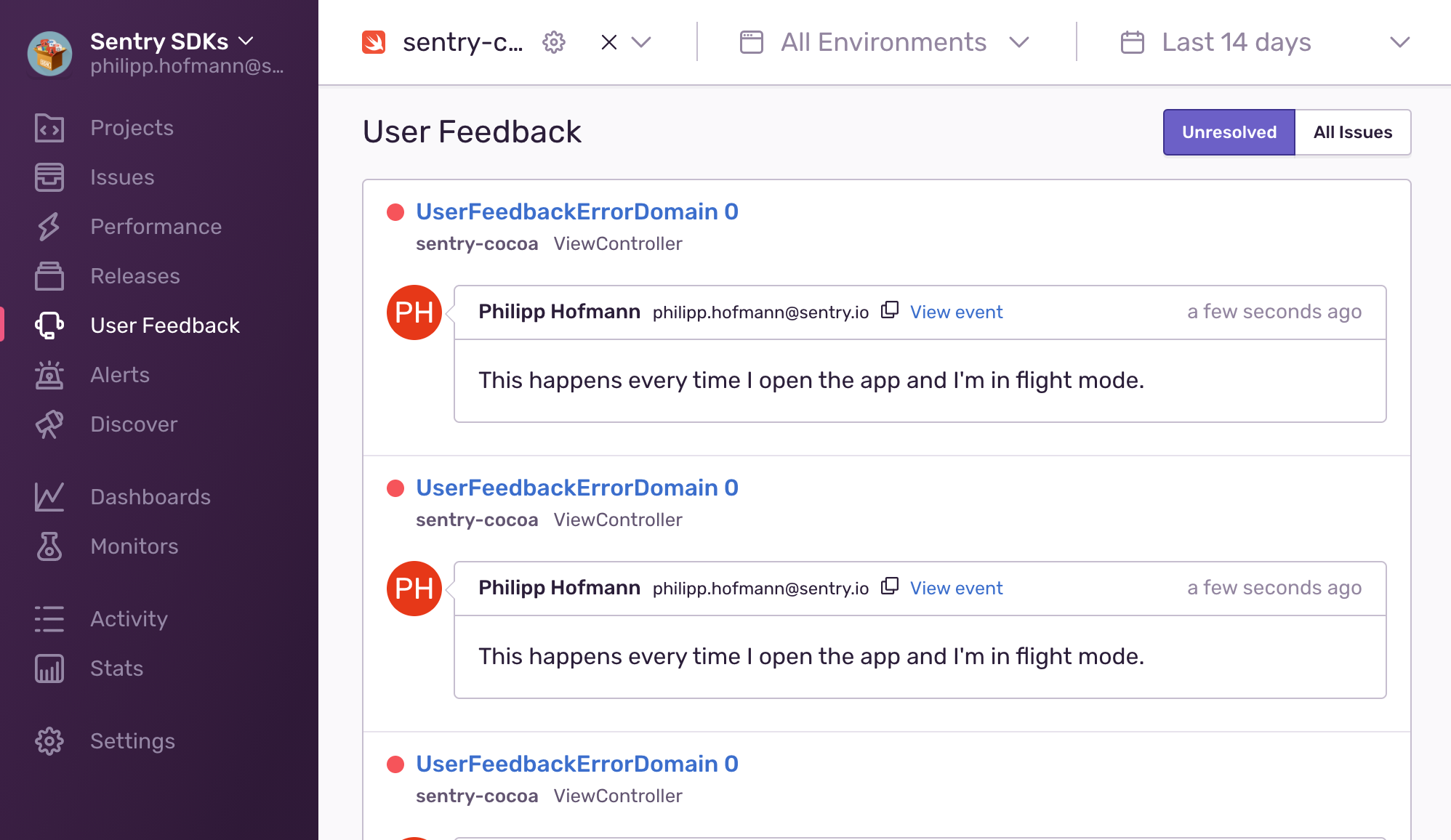Switch to the Unresolved filter
1451x840 pixels.
tap(1229, 132)
